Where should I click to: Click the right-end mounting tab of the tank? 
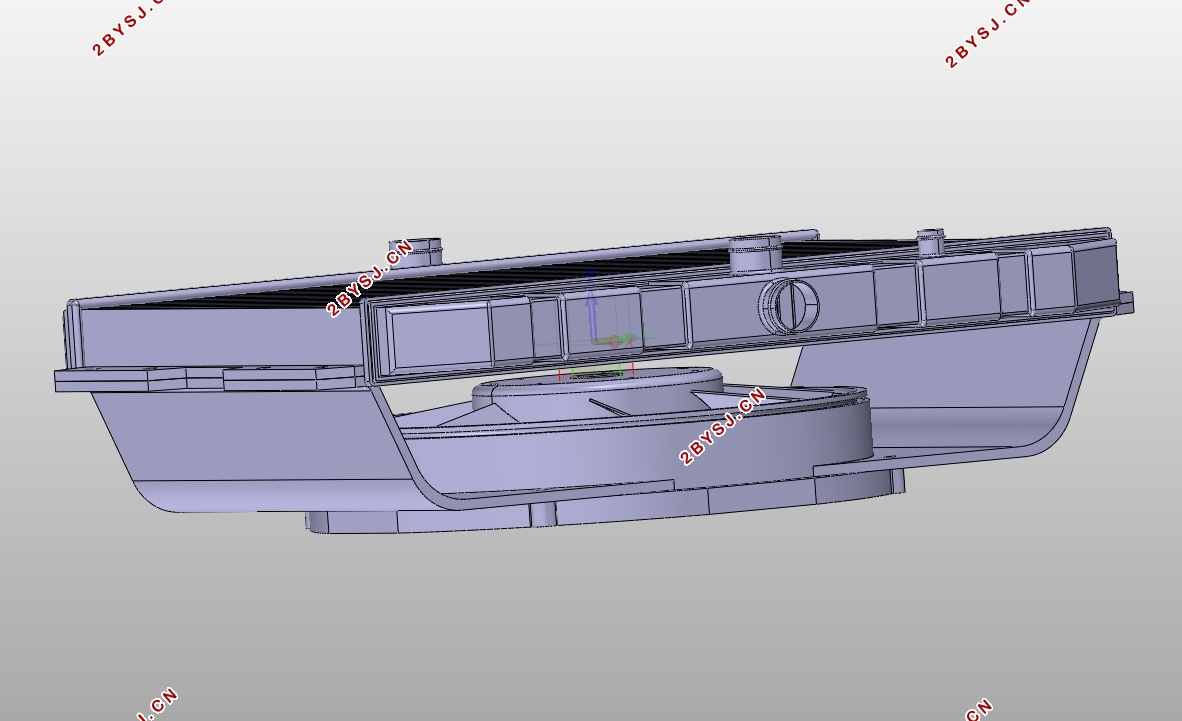pos(1125,302)
